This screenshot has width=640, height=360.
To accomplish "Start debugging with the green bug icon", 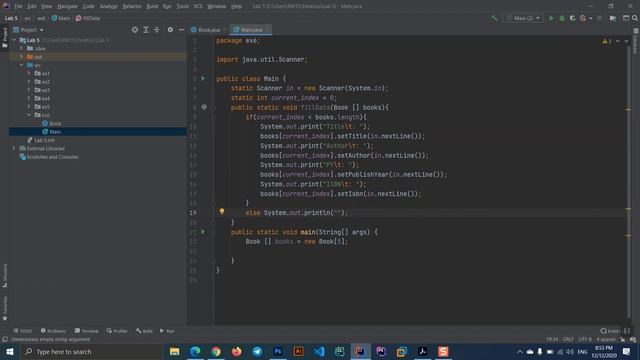I will 562,18.
